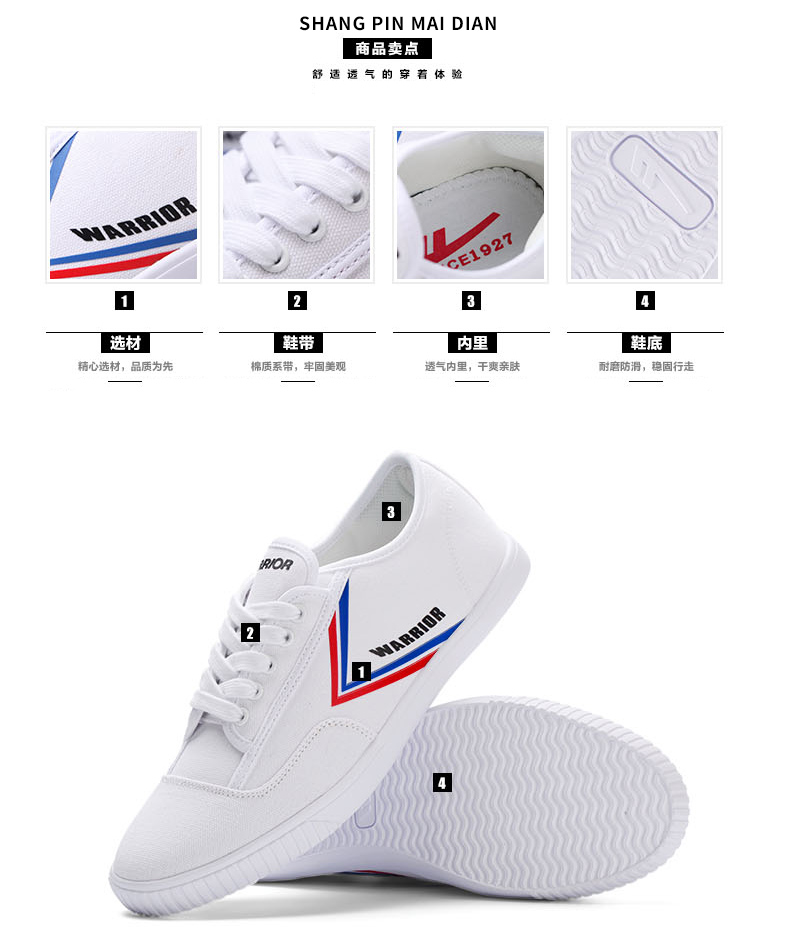Click the 鞋底 sole label
The height and width of the screenshot is (950, 790).
pos(646,343)
